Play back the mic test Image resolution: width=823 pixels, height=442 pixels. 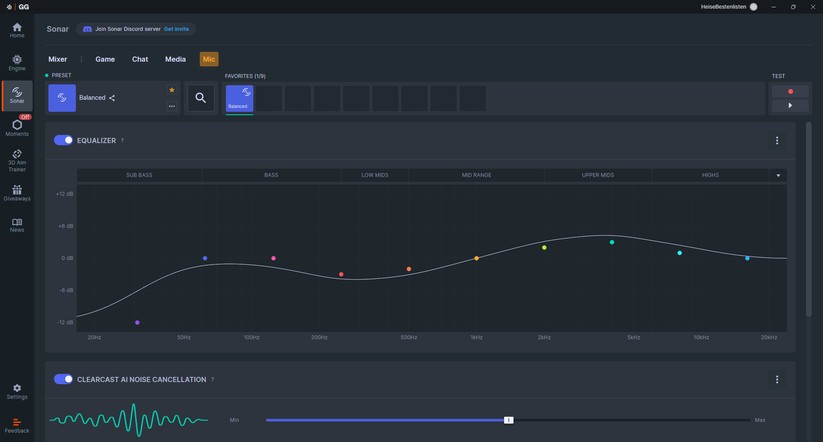point(790,106)
